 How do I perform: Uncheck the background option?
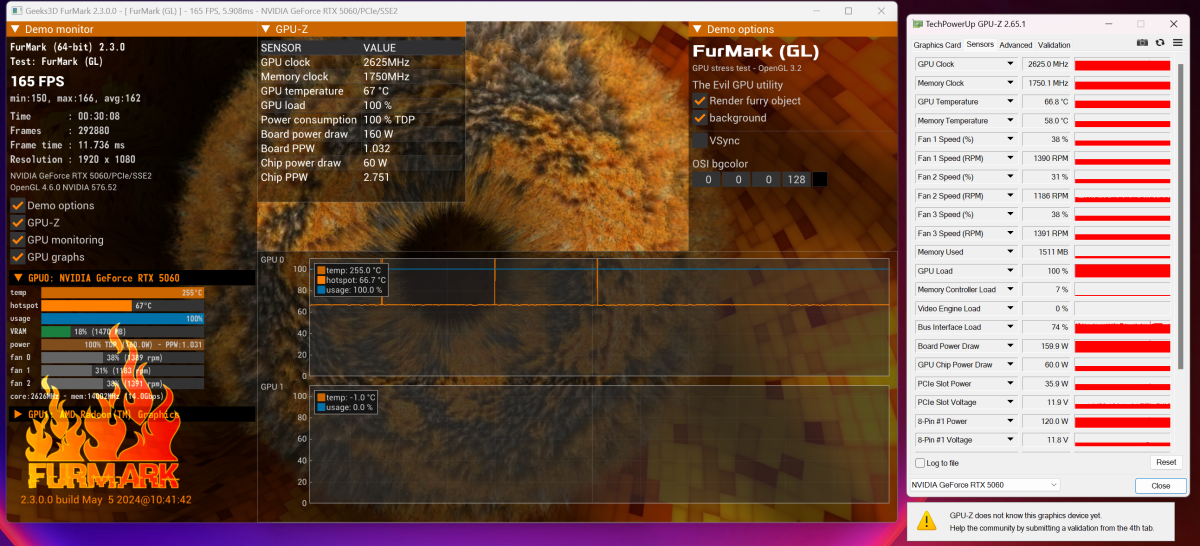[700, 117]
